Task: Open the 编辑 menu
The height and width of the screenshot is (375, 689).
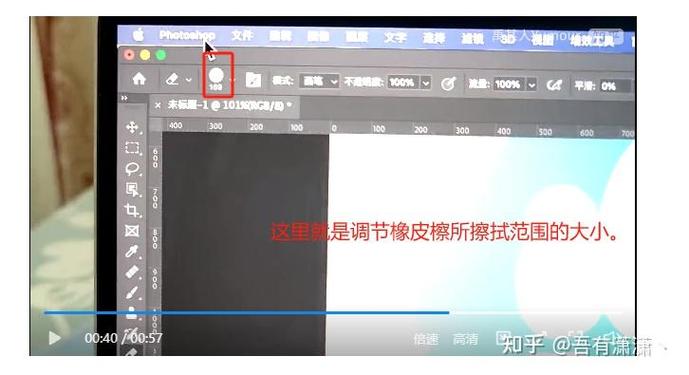Action: tap(280, 36)
